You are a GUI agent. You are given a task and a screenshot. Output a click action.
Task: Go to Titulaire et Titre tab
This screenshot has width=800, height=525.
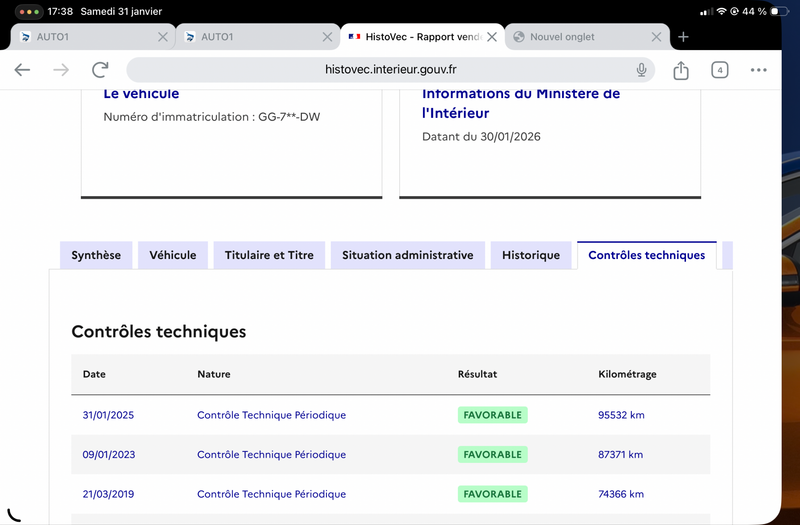[x=269, y=255]
